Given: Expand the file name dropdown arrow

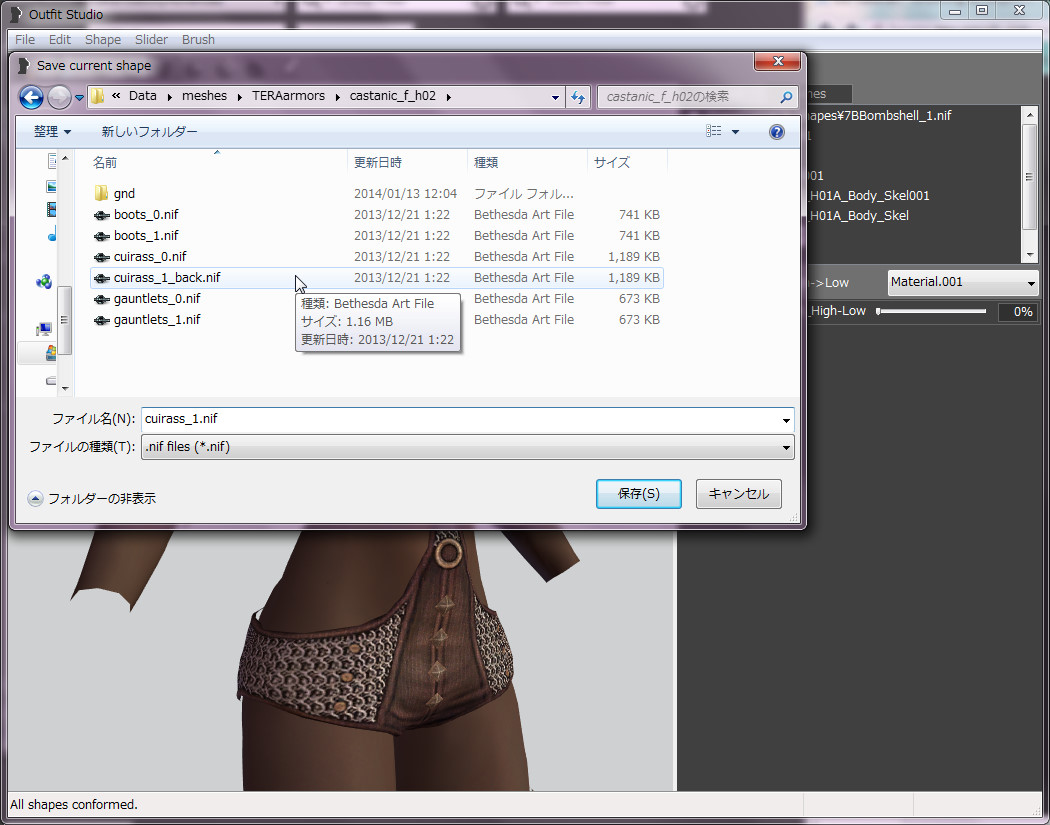Looking at the screenshot, I should point(786,420).
